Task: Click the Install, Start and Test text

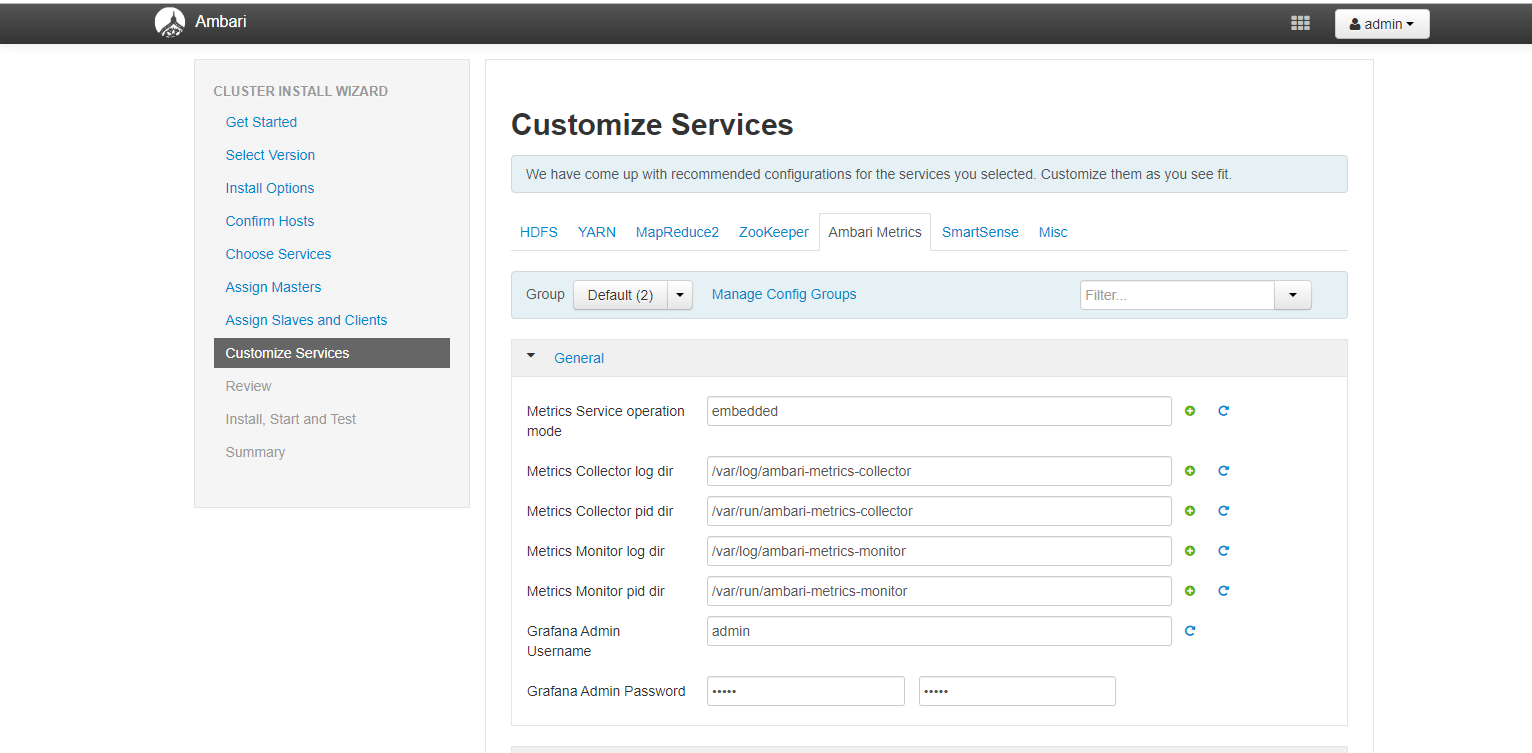Action: [291, 419]
